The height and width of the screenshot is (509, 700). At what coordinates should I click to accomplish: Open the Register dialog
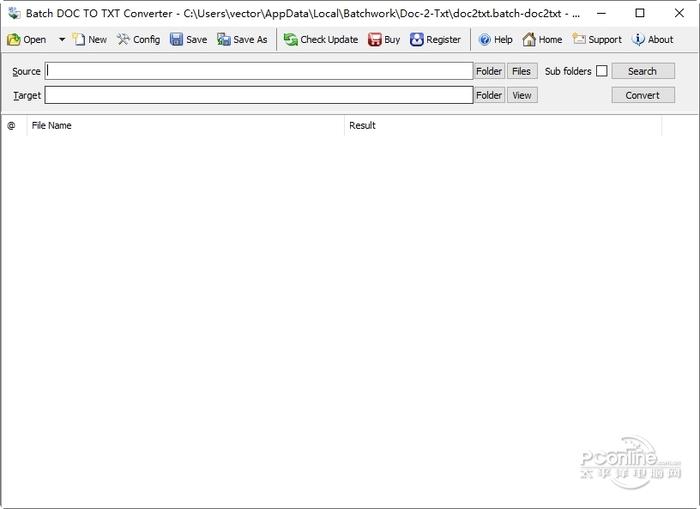point(435,40)
